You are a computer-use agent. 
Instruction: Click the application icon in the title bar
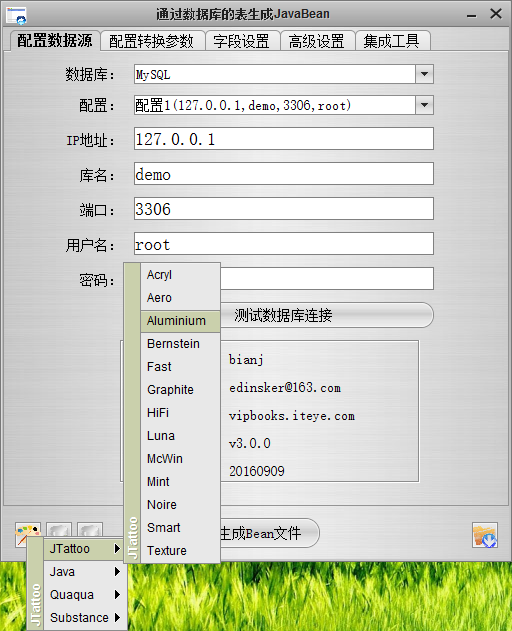pos(17,15)
